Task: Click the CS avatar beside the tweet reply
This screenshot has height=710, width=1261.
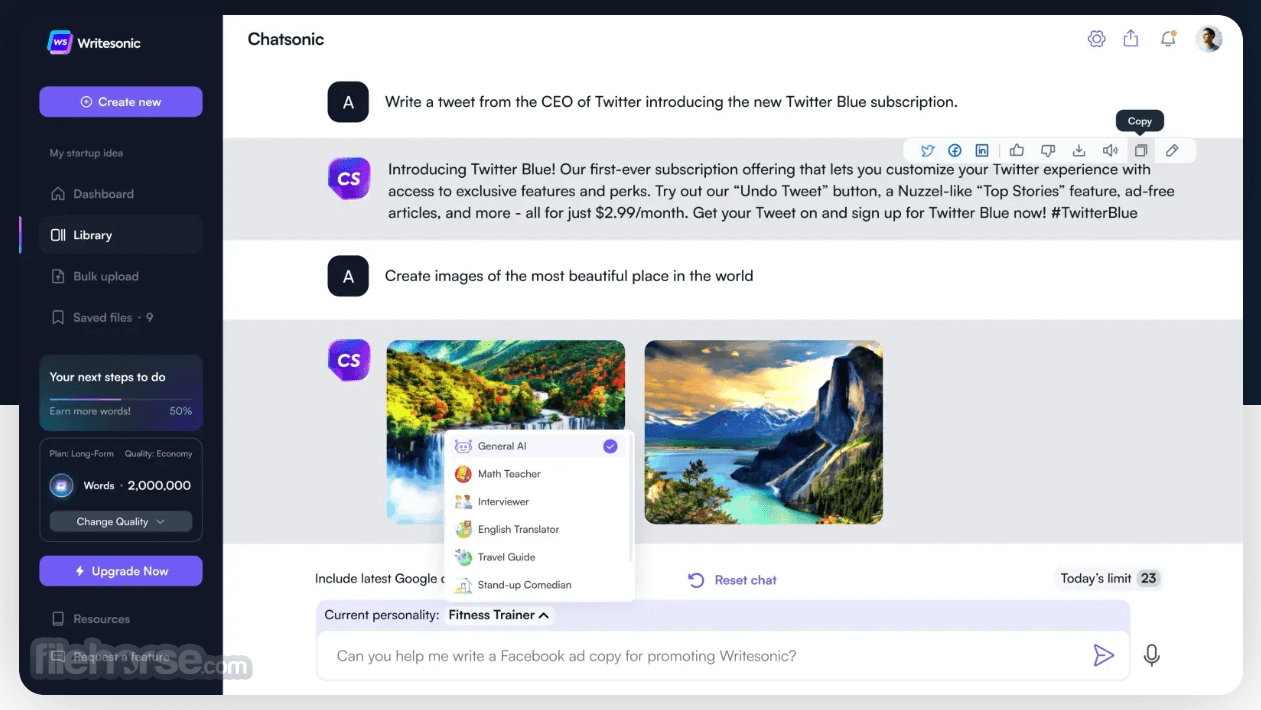Action: point(349,179)
